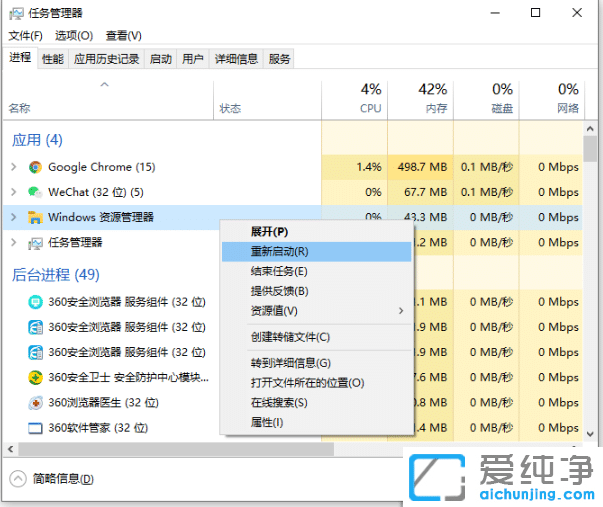Open the 选项(O) menu
The height and width of the screenshot is (507, 603).
(74, 36)
